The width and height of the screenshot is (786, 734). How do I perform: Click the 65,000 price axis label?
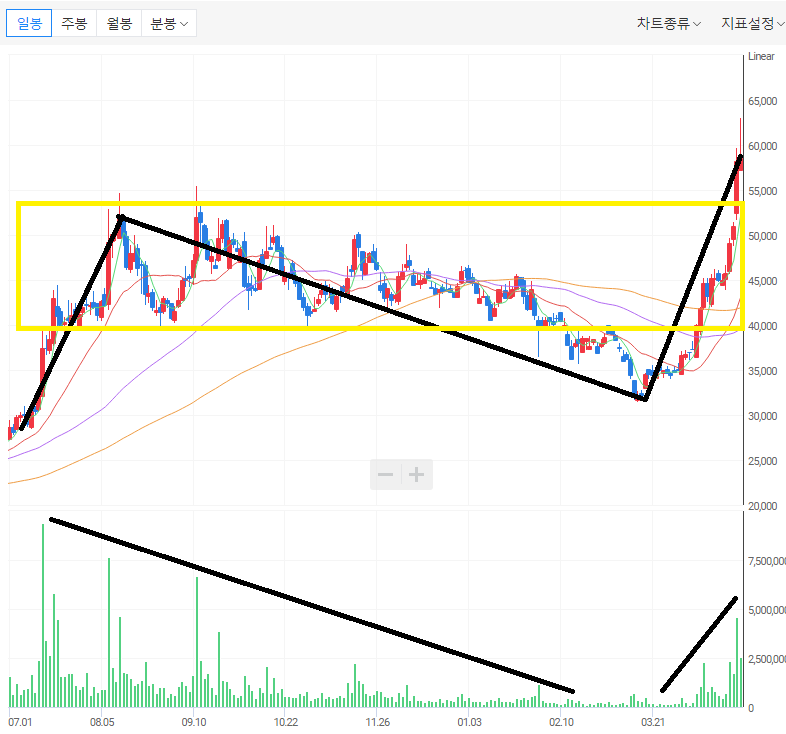click(x=762, y=101)
